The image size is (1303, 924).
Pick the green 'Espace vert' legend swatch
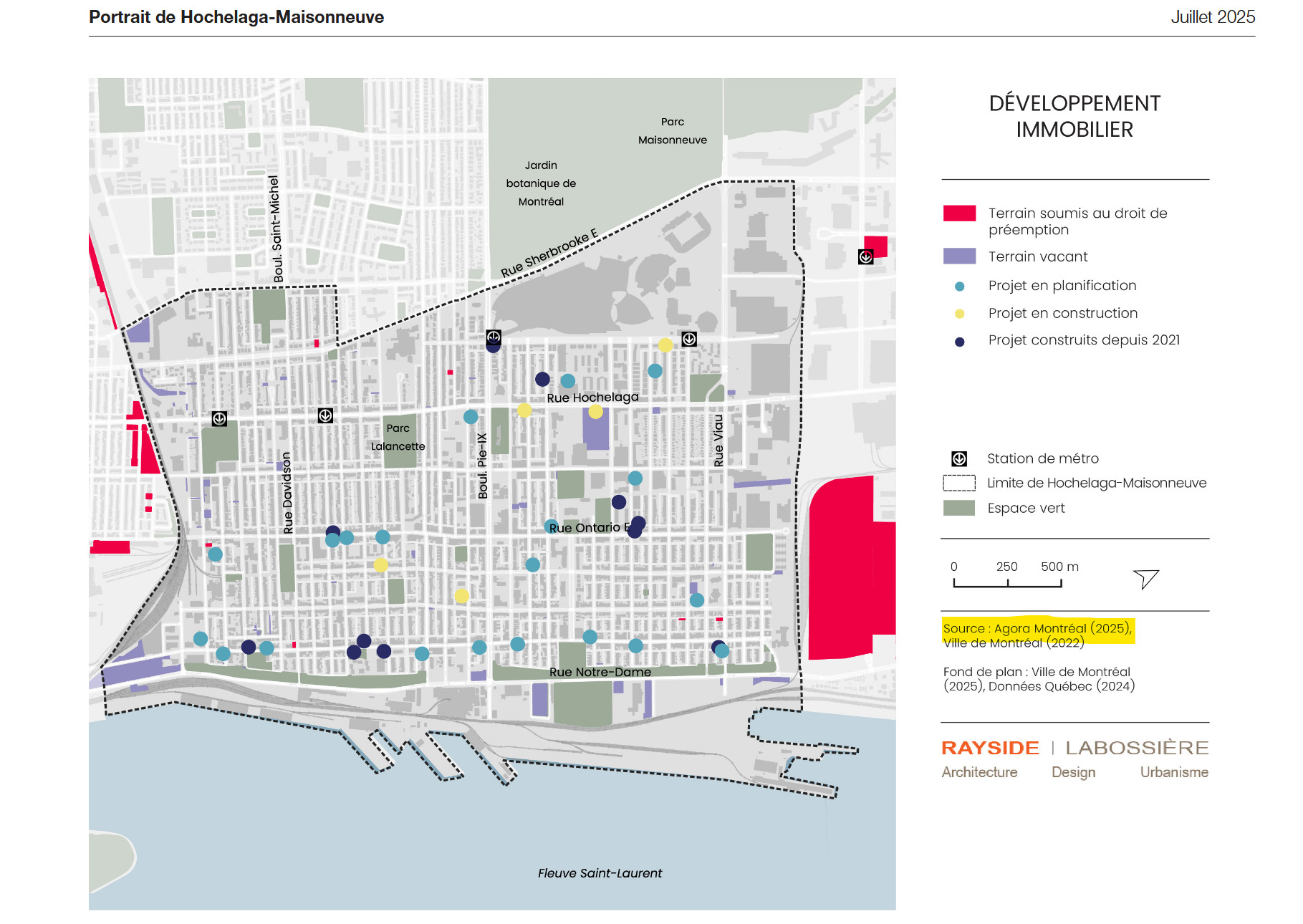coord(958,508)
